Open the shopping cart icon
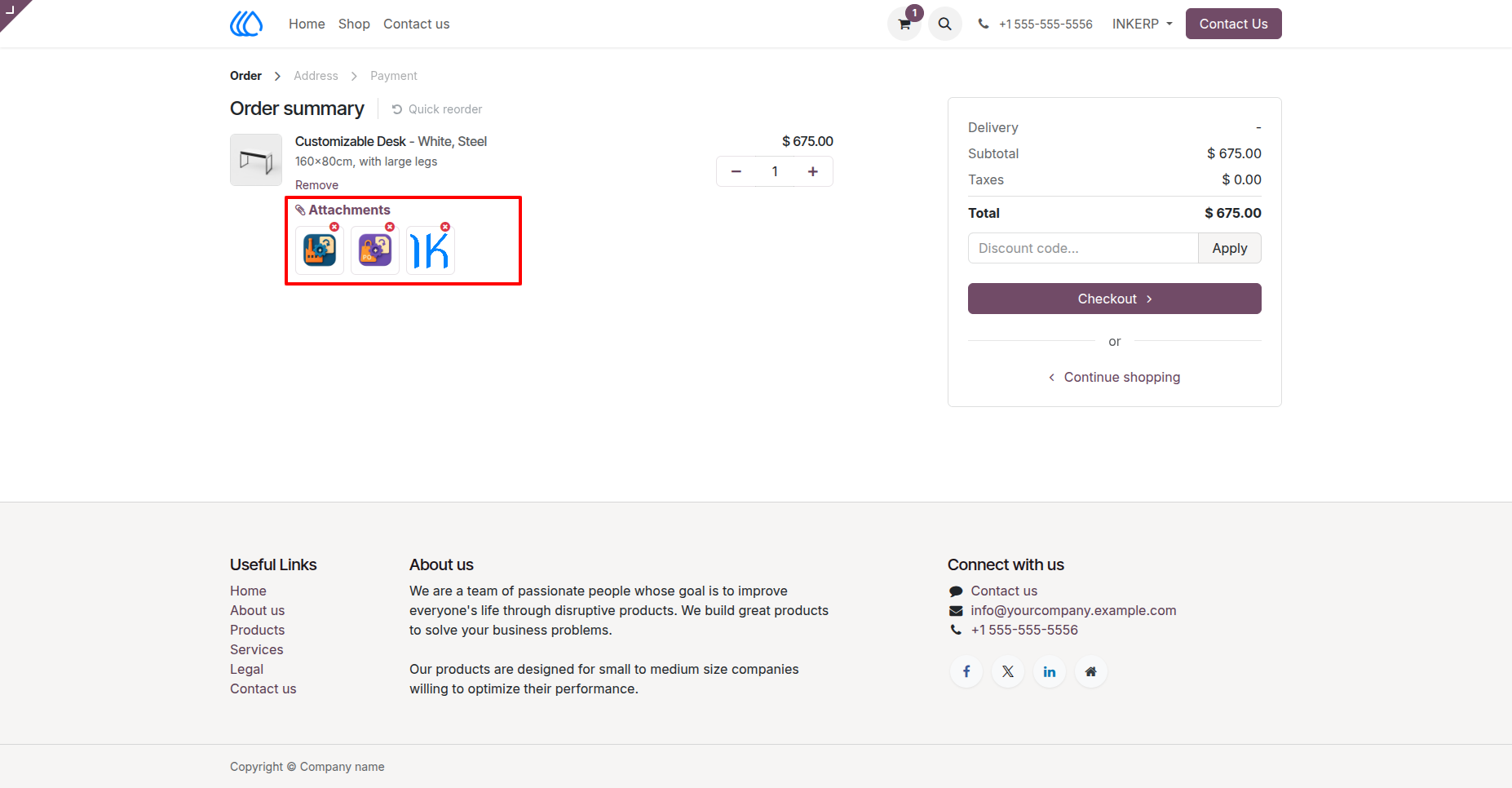1512x788 pixels. pyautogui.click(x=904, y=24)
